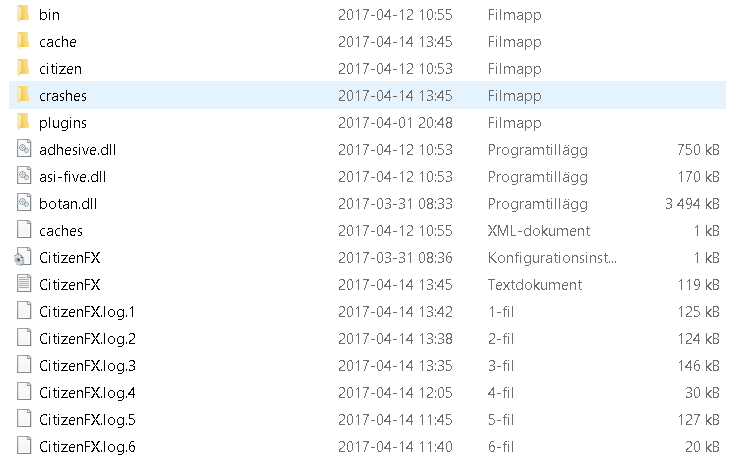739x463 pixels.
Task: Click the botan.dll file icon
Action: [24, 203]
